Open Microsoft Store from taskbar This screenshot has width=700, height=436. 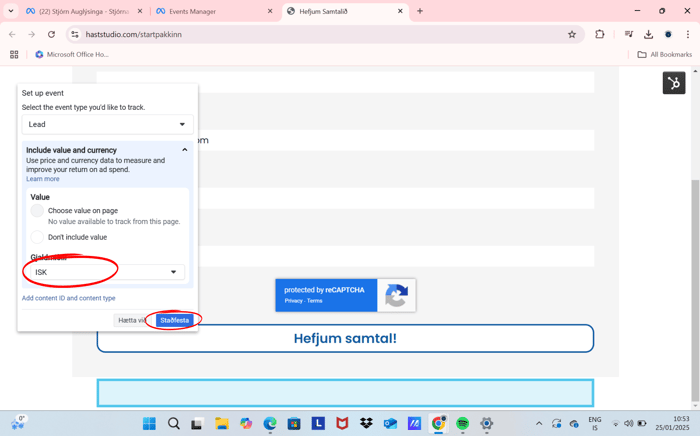coord(294,423)
